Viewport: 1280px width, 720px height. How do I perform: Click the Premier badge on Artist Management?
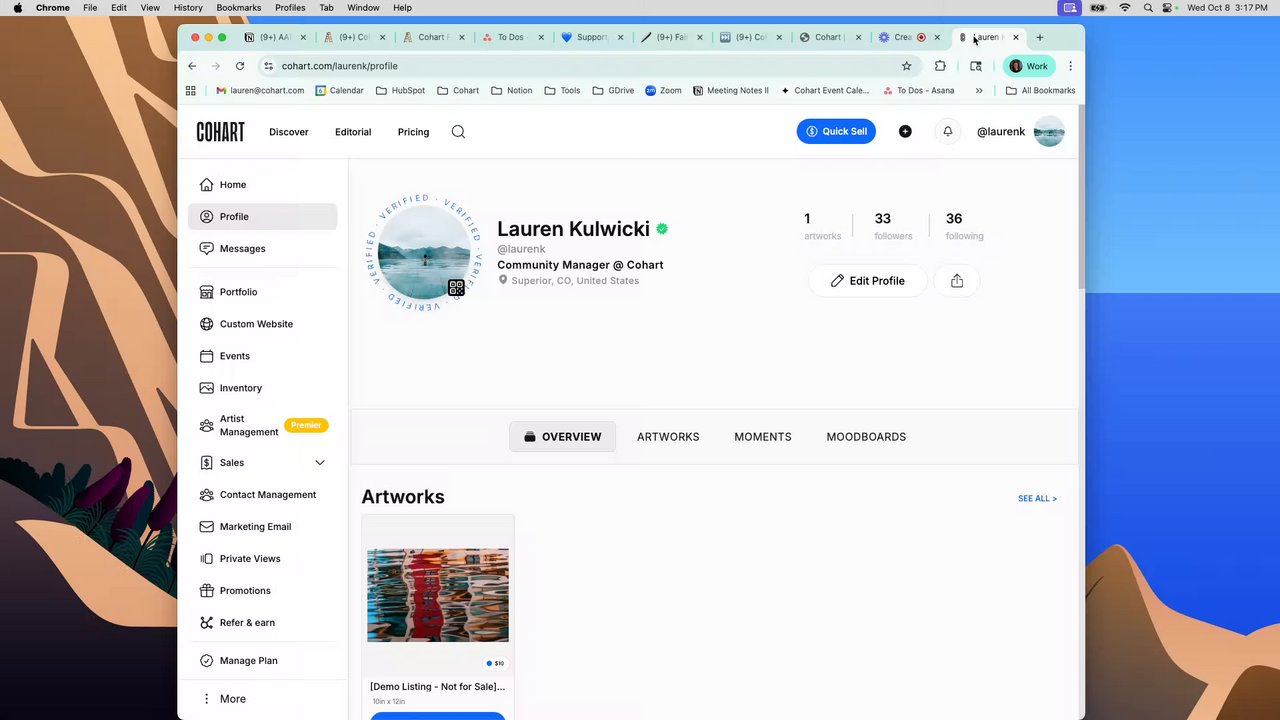click(306, 425)
